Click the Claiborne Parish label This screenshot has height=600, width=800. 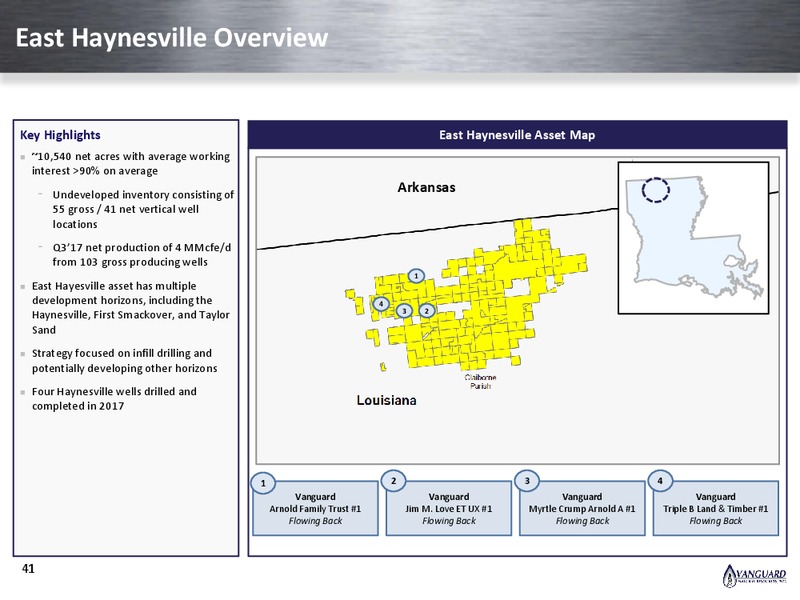click(x=480, y=382)
